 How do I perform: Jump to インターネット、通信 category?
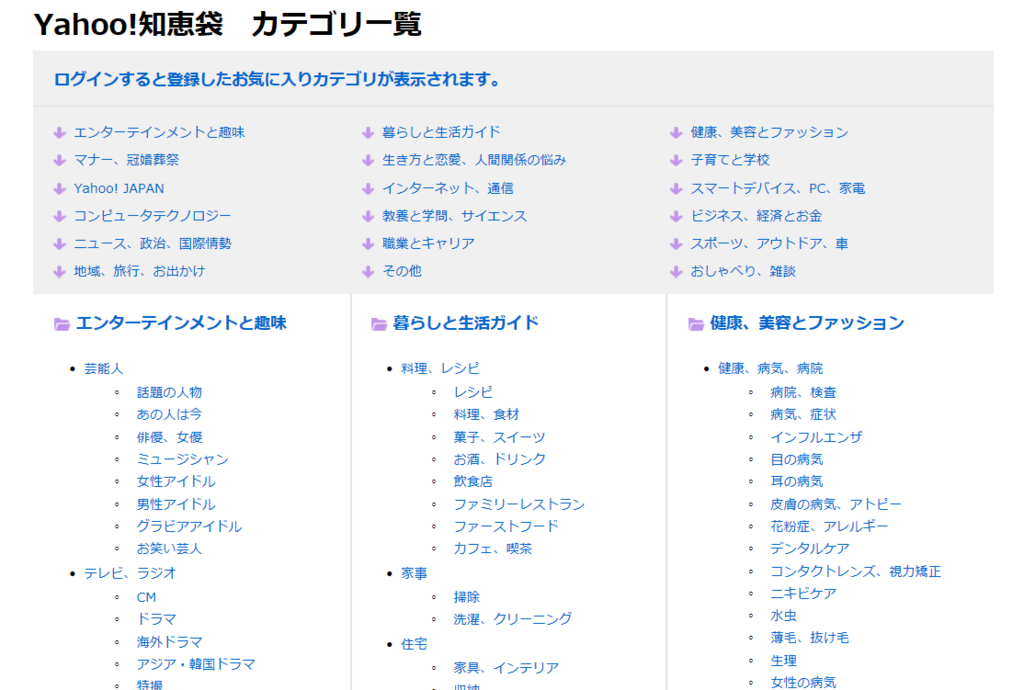[x=448, y=189]
